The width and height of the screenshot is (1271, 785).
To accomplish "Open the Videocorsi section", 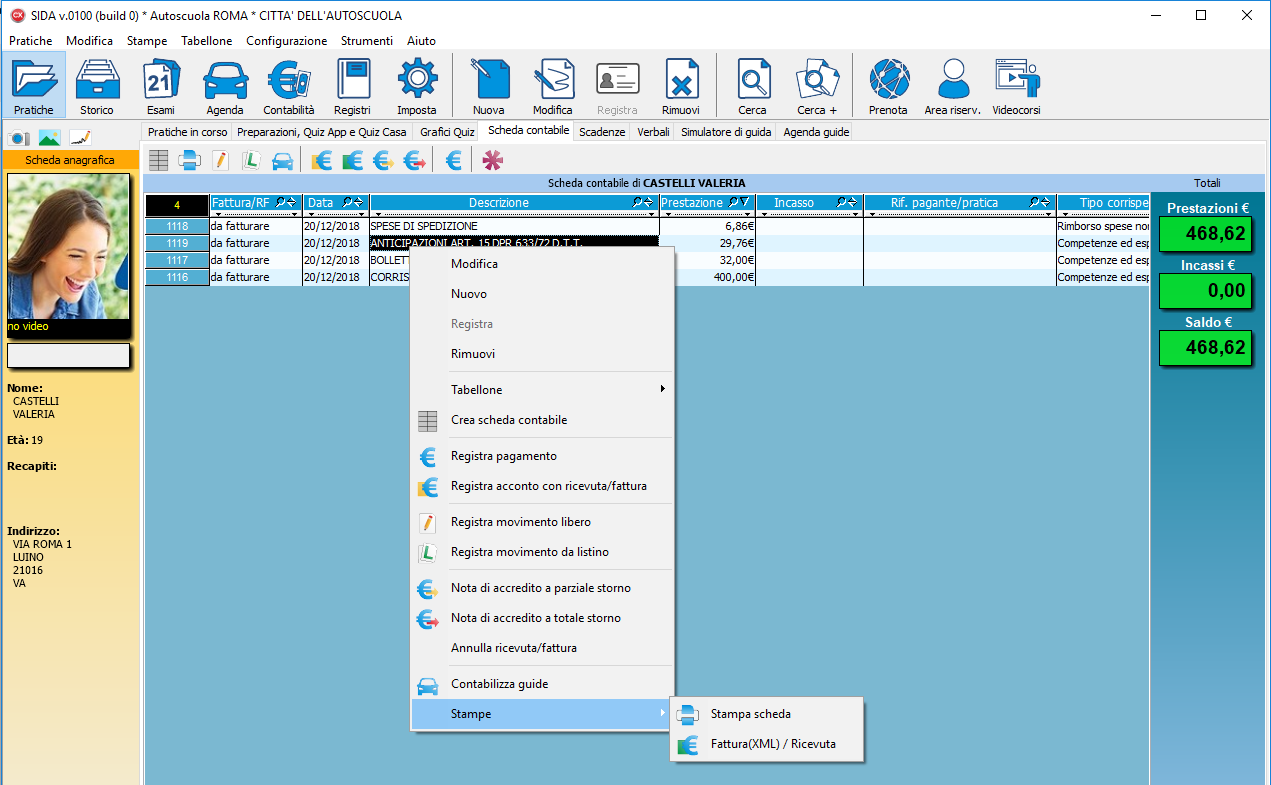I will [x=1016, y=86].
